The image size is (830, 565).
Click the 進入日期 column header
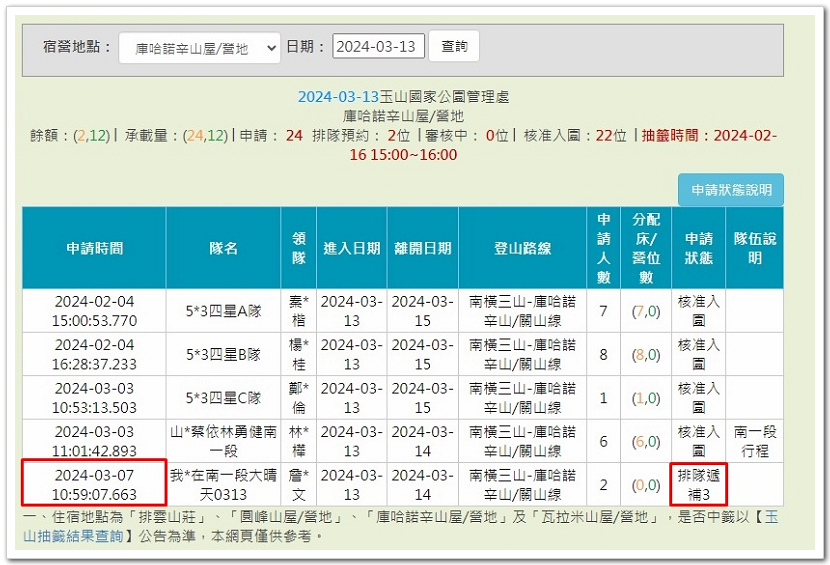351,248
